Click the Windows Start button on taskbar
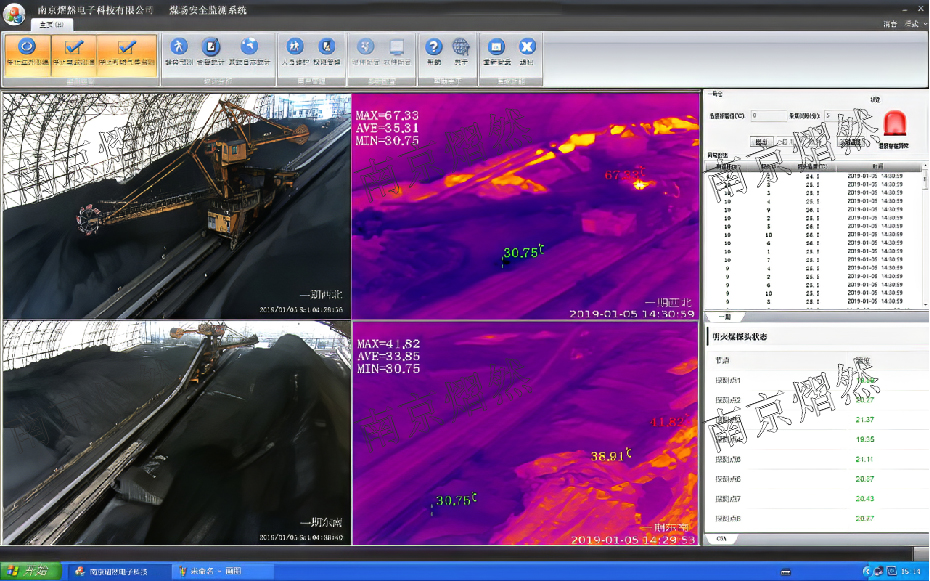Screen dimensions: 930x581 [32, 571]
